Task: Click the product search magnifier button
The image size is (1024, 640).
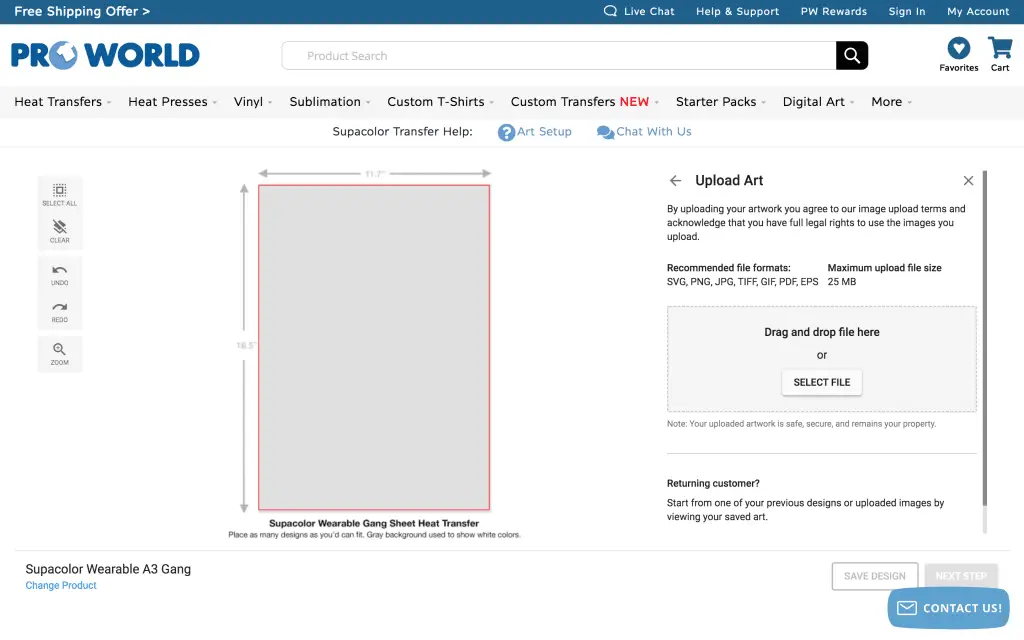Action: 852,56
